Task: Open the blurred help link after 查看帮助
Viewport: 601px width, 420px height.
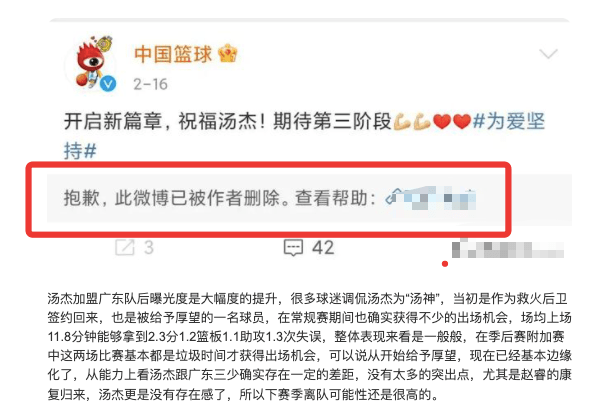Action: click(x=431, y=198)
